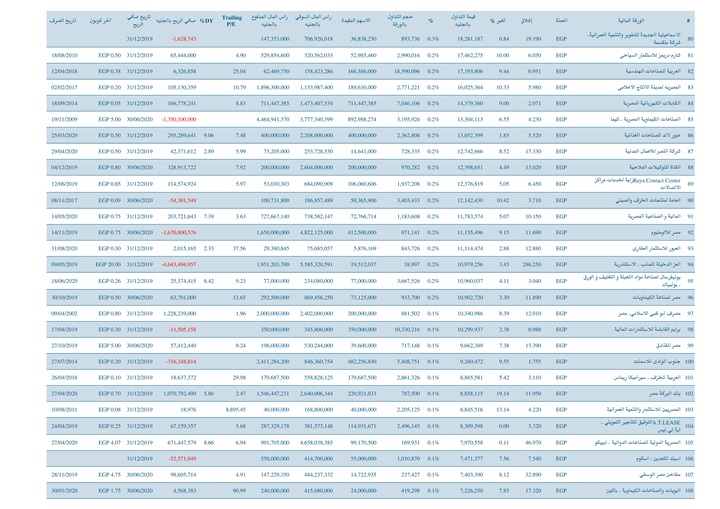Click the coupon value 'EGP 4.75'
720x509 pixels.
pyautogui.click(x=109, y=475)
